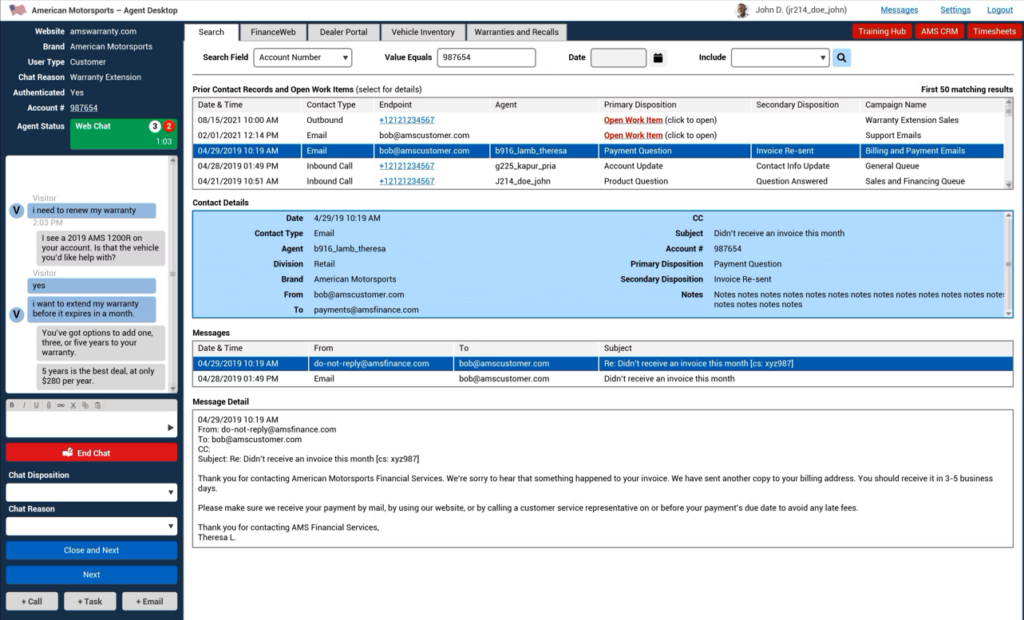The width and height of the screenshot is (1024, 620).
Task: Expand the Chat Disposition dropdown
Action: (x=91, y=492)
